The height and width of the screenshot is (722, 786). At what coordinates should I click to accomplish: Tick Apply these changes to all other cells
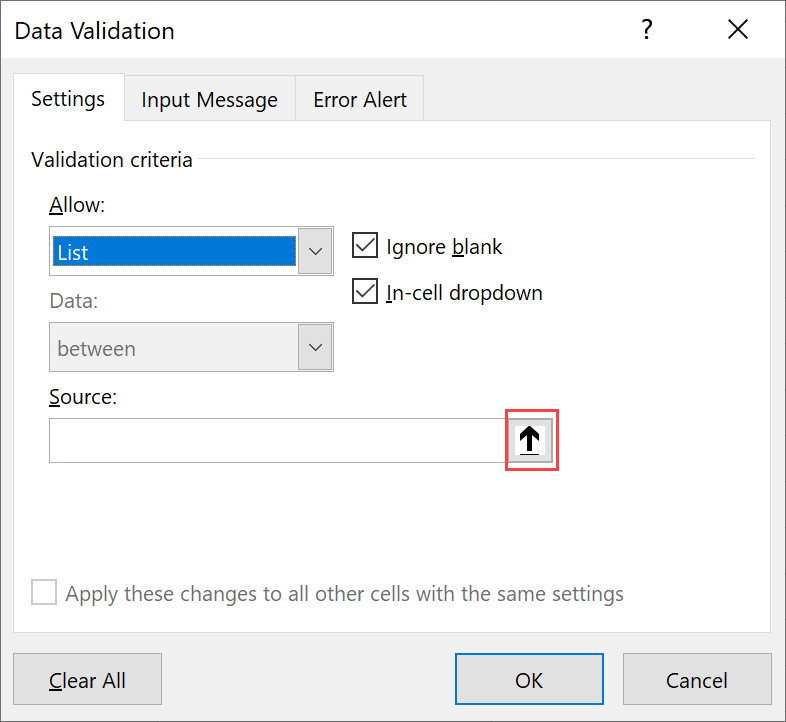pos(44,592)
